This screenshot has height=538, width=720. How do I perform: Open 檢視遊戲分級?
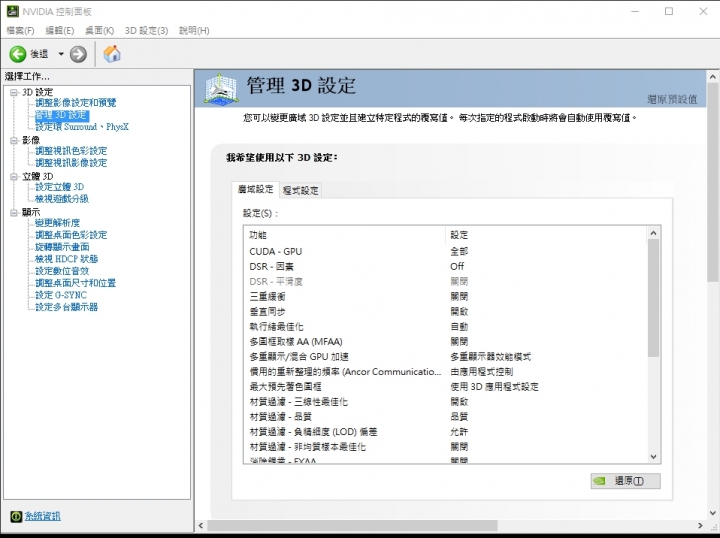[x=62, y=199]
